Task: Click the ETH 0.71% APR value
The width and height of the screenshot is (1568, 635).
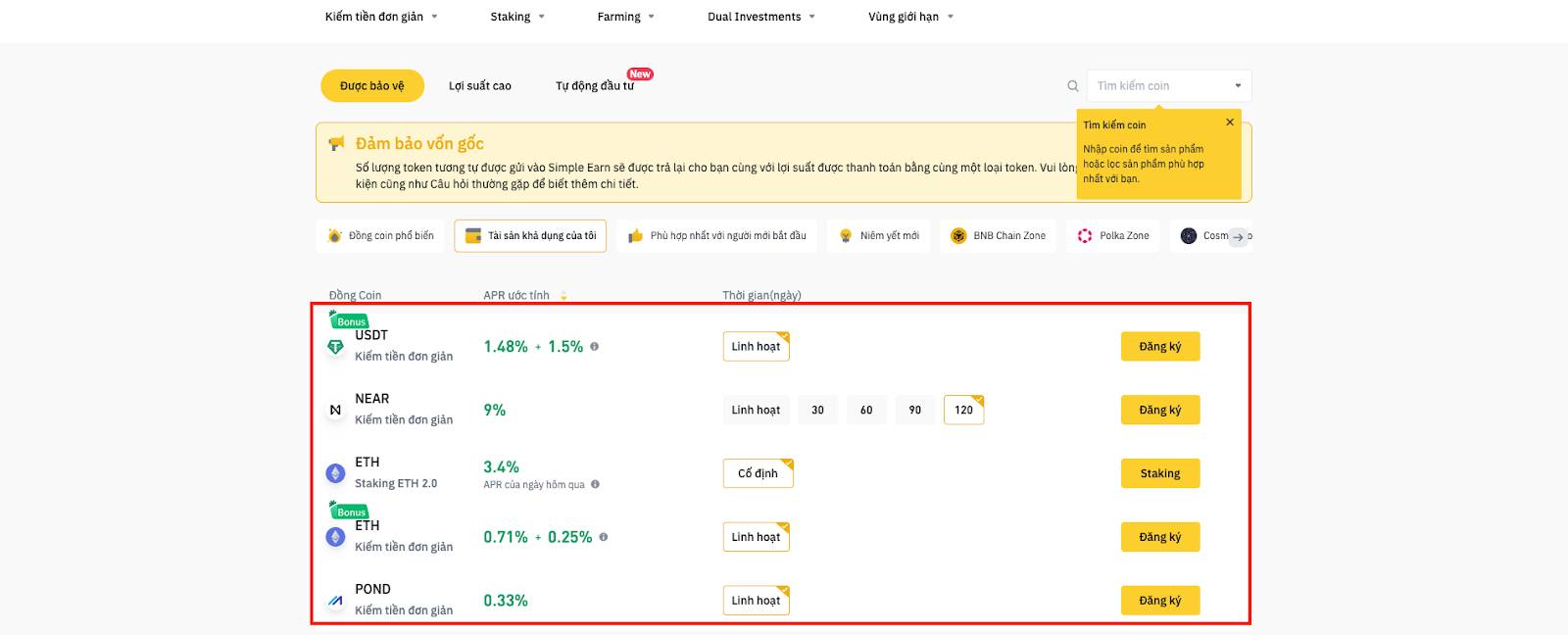Action: point(506,537)
